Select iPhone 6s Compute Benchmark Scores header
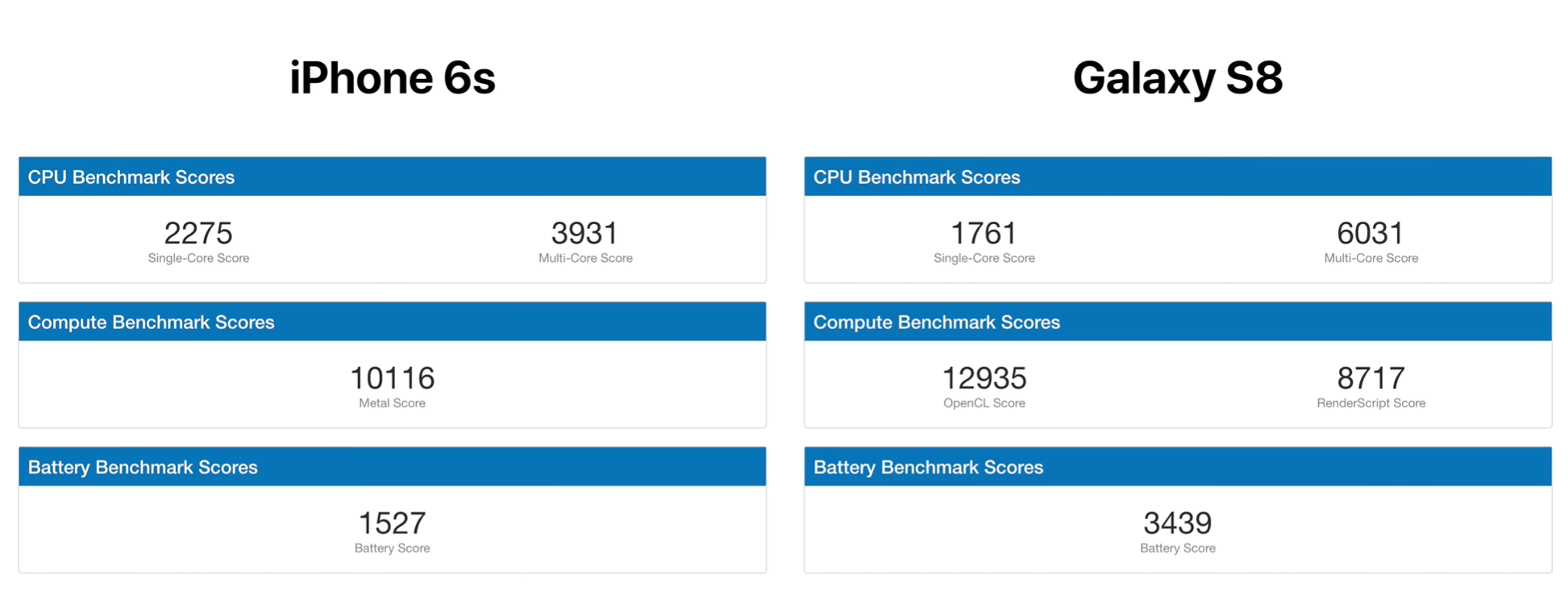 pos(393,322)
